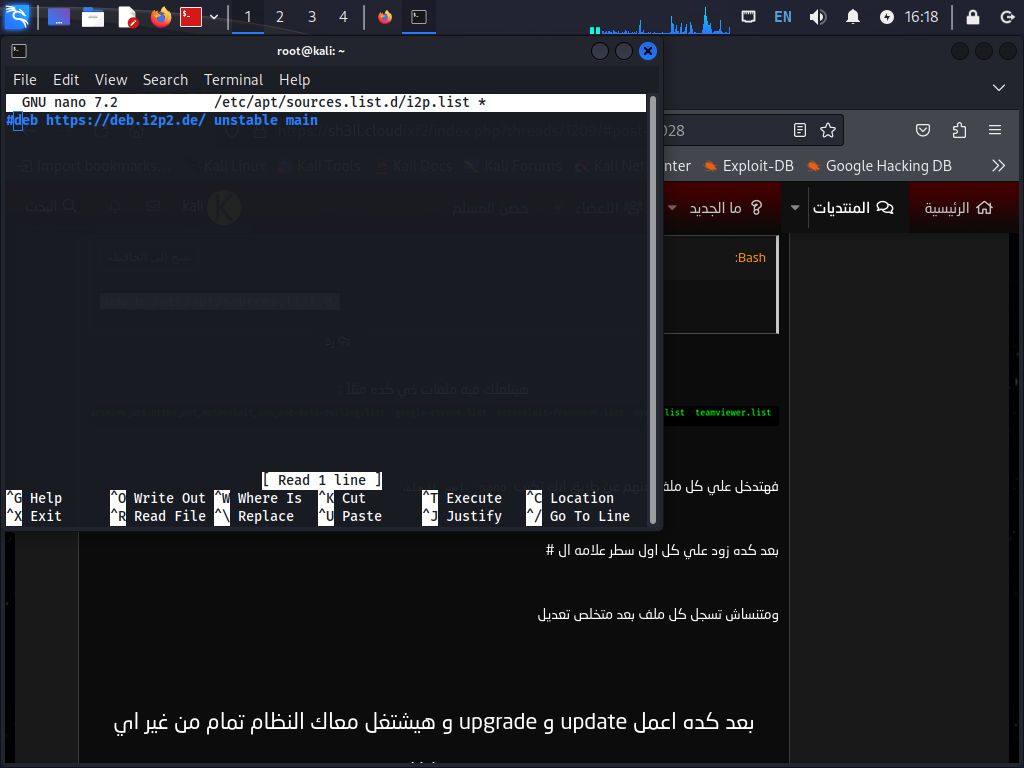Screen dimensions: 1024x768
Task: Open the Kali applications menu icon
Action: pyautogui.click(x=16, y=16)
